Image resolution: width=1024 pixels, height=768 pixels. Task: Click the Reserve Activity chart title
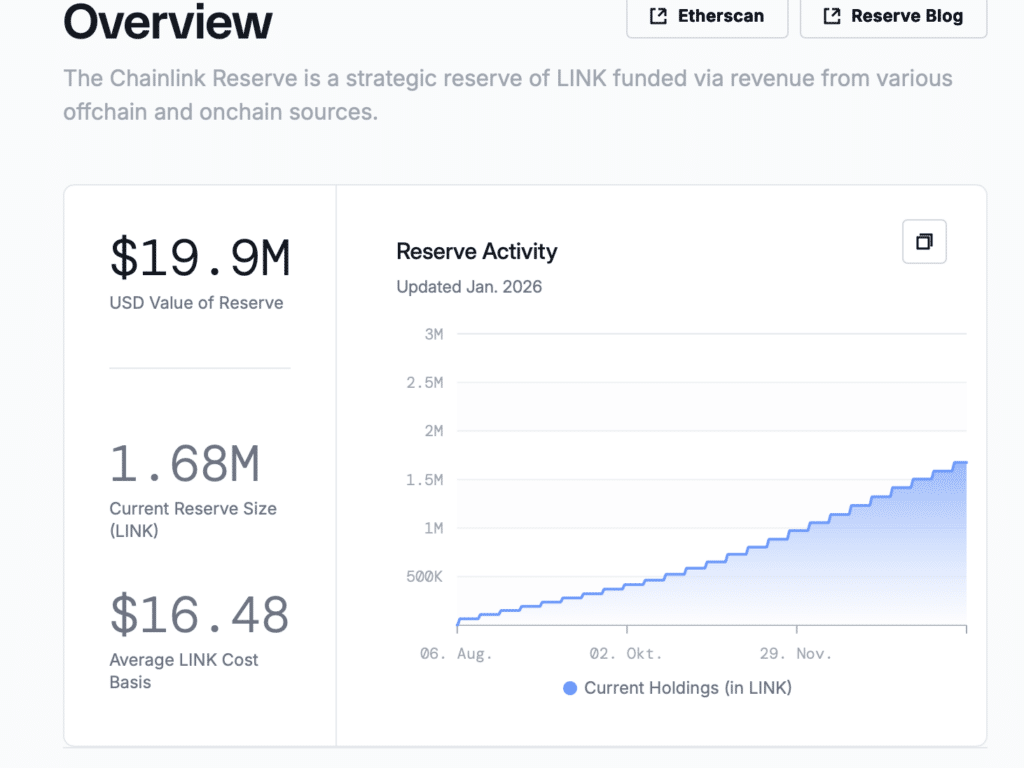pyautogui.click(x=477, y=251)
